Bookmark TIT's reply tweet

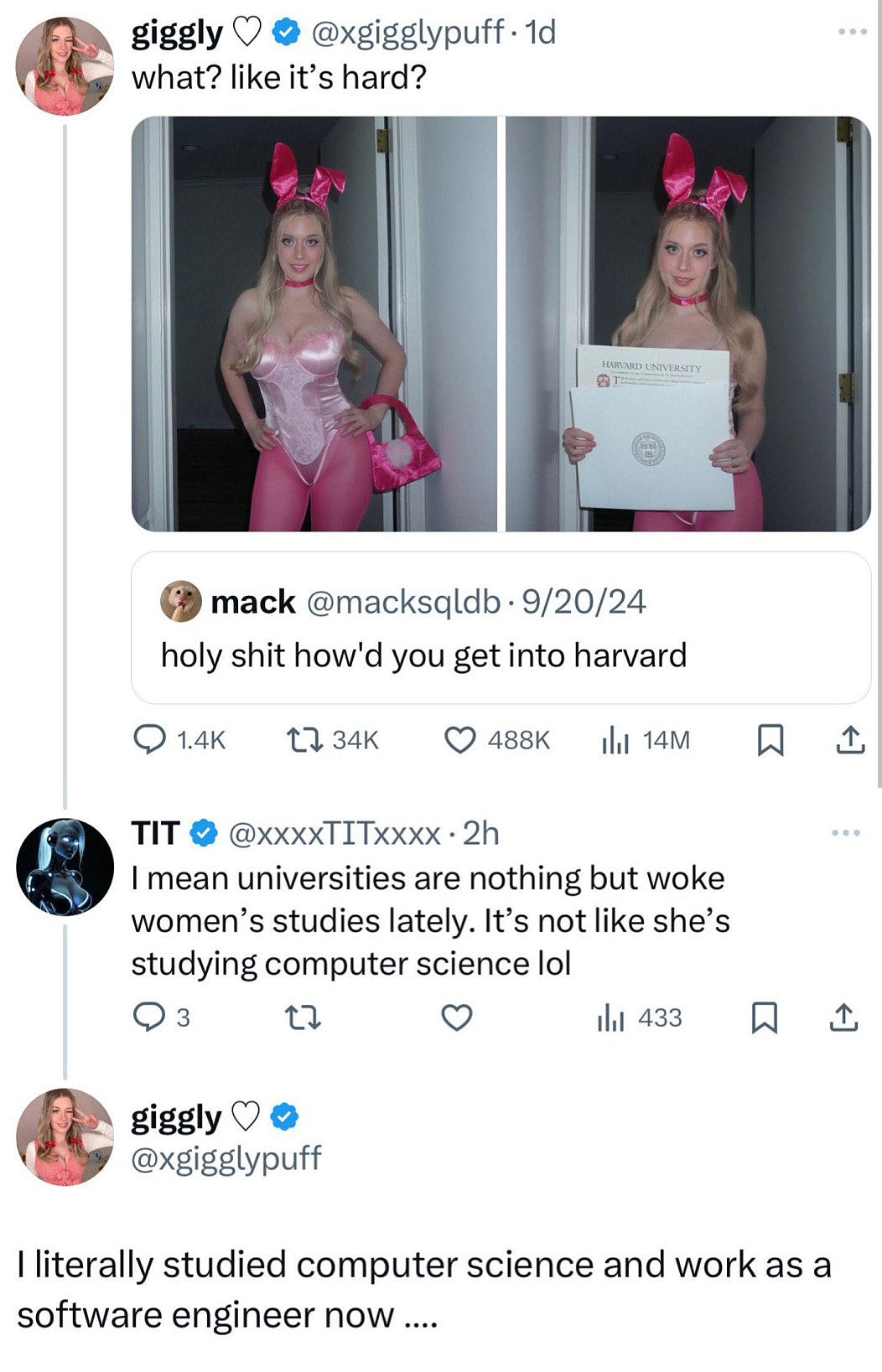pos(764,1017)
